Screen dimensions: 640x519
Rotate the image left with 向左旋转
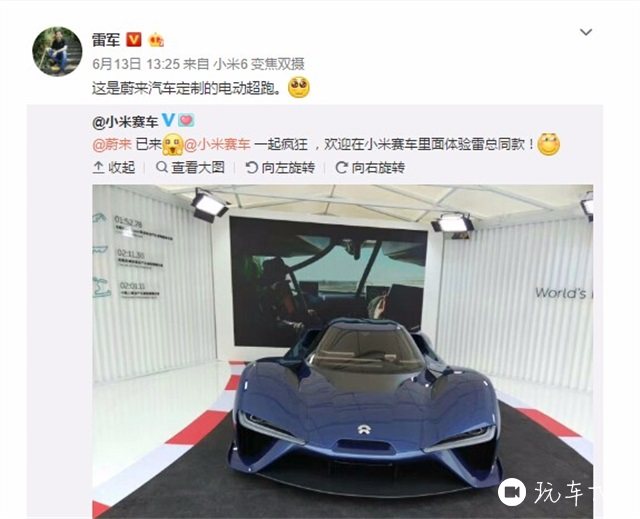pos(280,168)
